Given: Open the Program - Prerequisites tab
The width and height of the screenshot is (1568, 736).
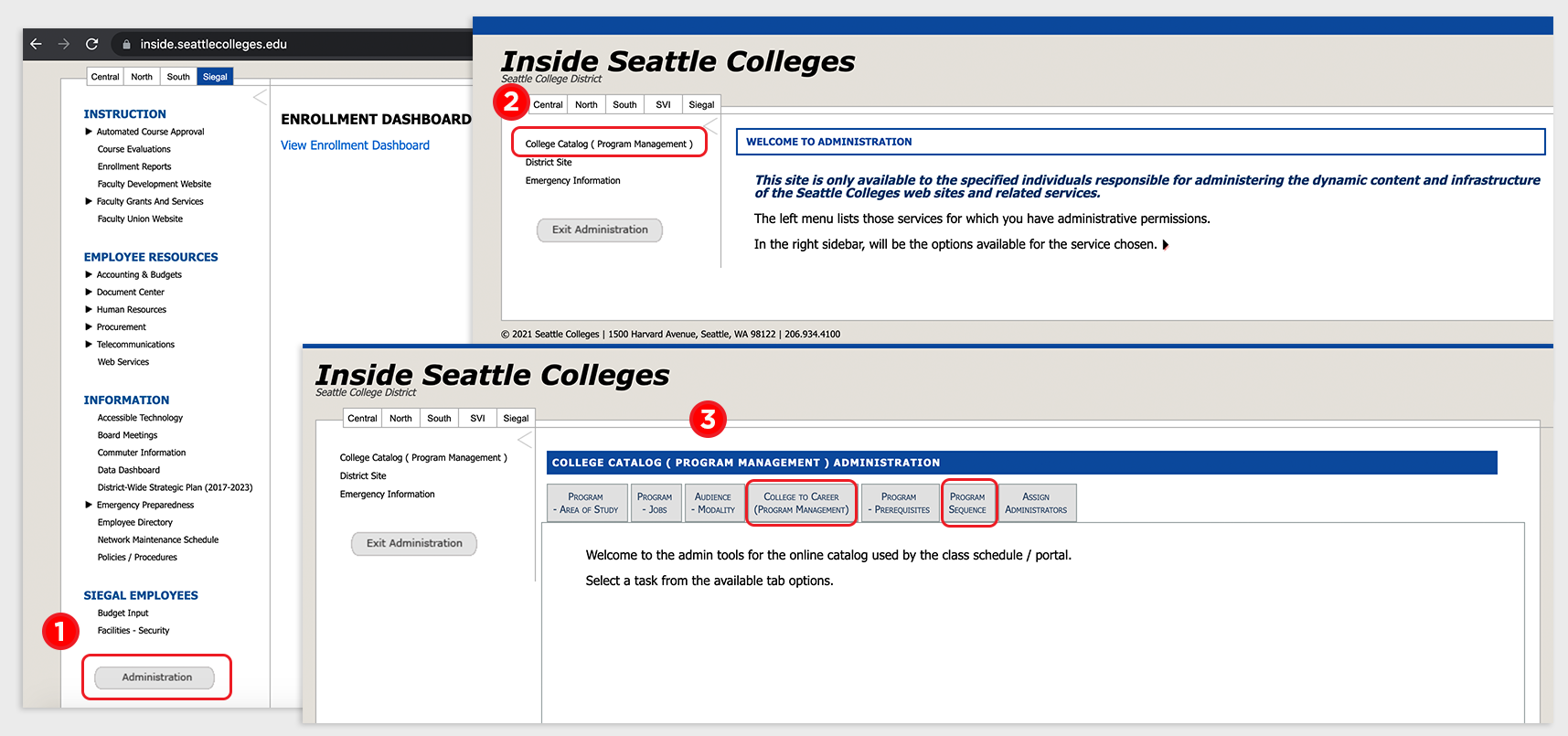Looking at the screenshot, I should 900,503.
